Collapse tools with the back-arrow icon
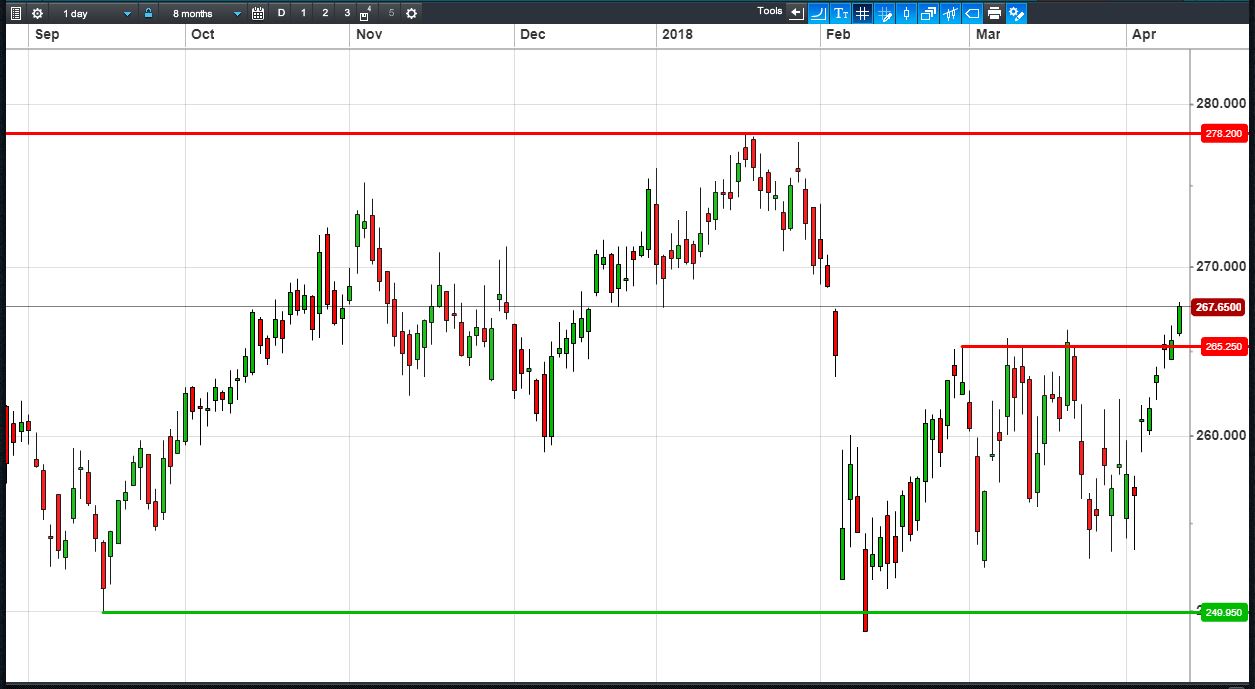The width and height of the screenshot is (1255, 689). click(797, 13)
